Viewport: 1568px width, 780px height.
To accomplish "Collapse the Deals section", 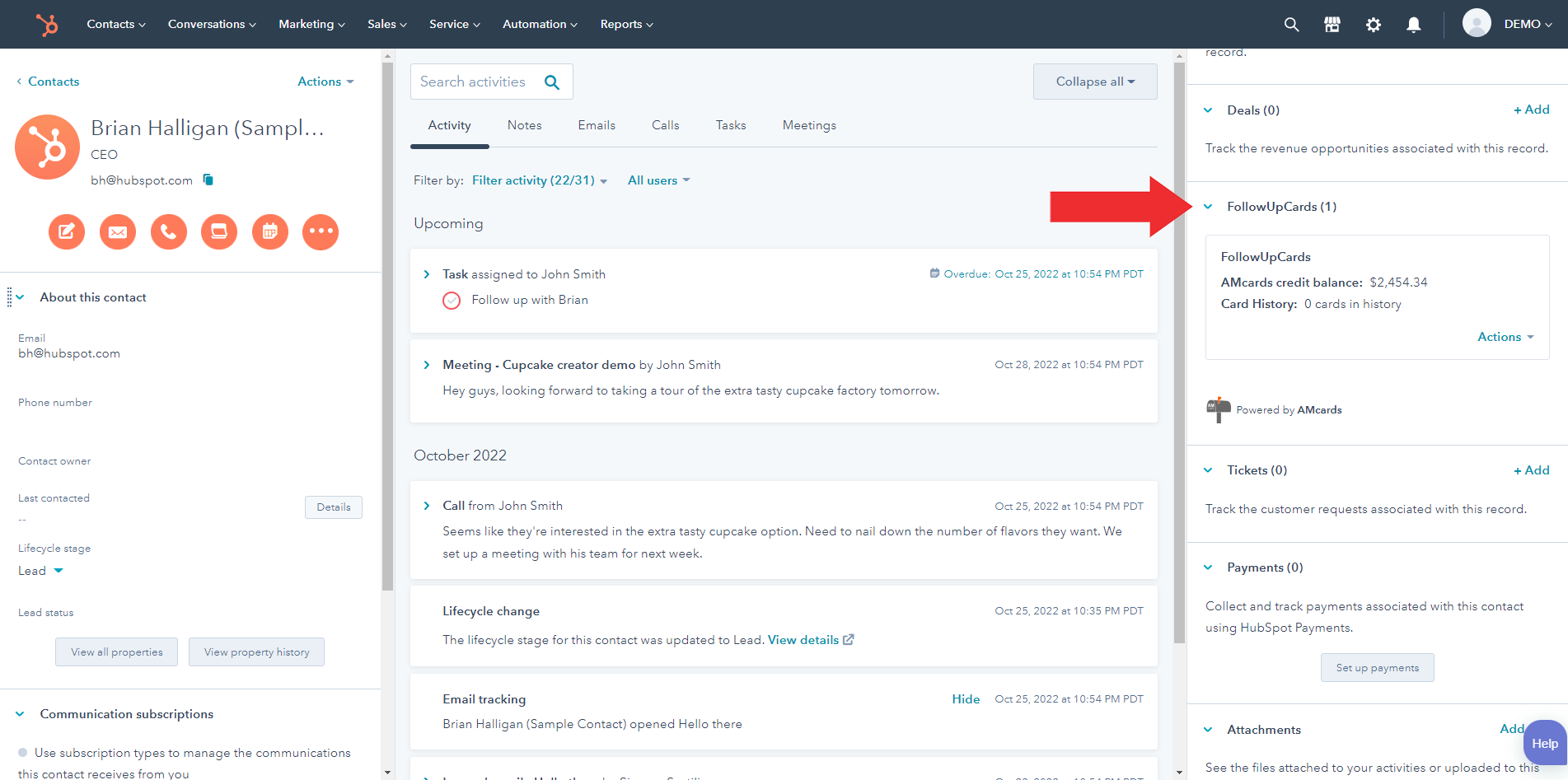I will pyautogui.click(x=1208, y=110).
